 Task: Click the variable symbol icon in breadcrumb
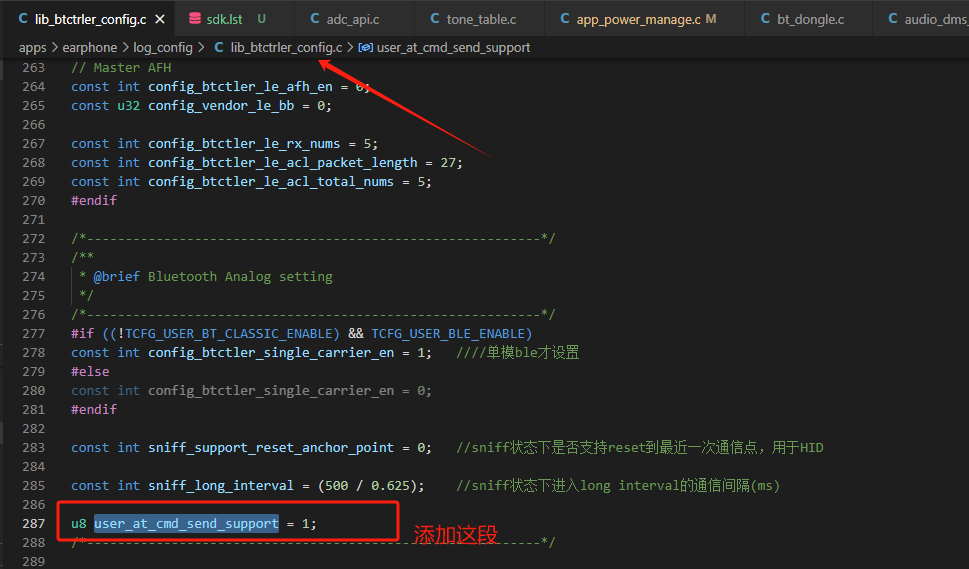(365, 48)
